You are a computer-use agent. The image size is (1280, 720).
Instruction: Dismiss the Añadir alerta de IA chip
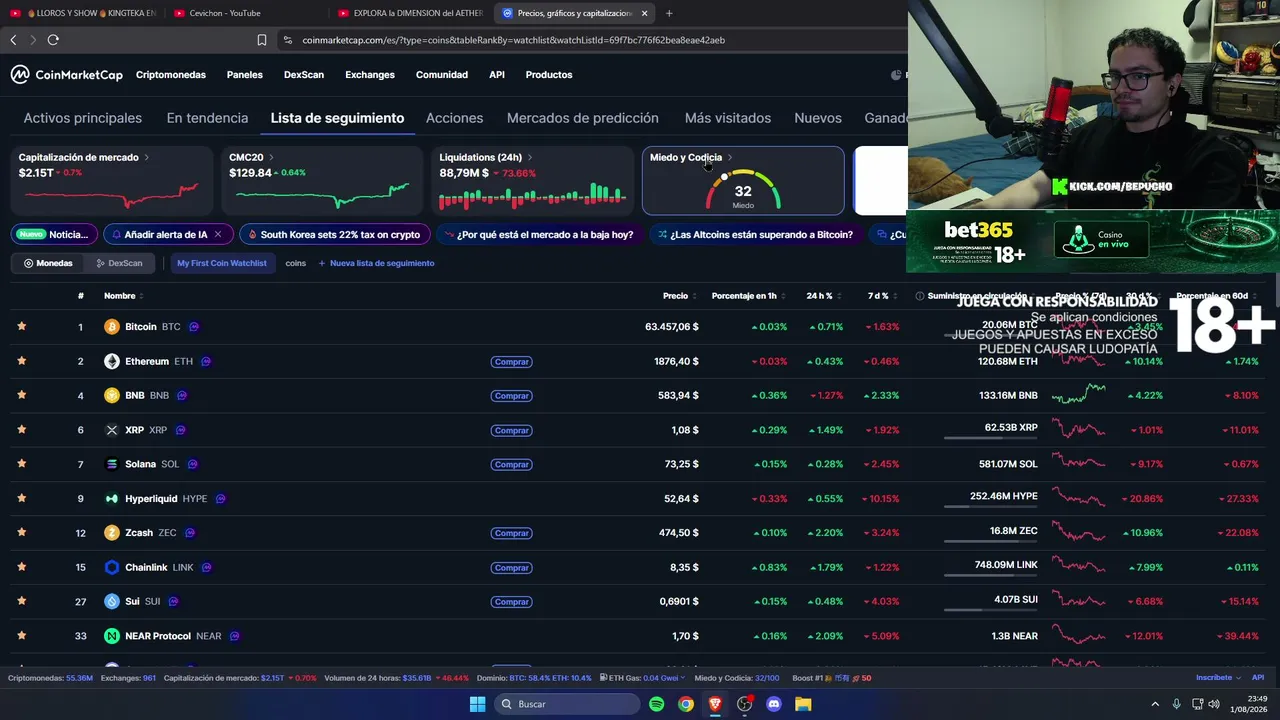(218, 235)
